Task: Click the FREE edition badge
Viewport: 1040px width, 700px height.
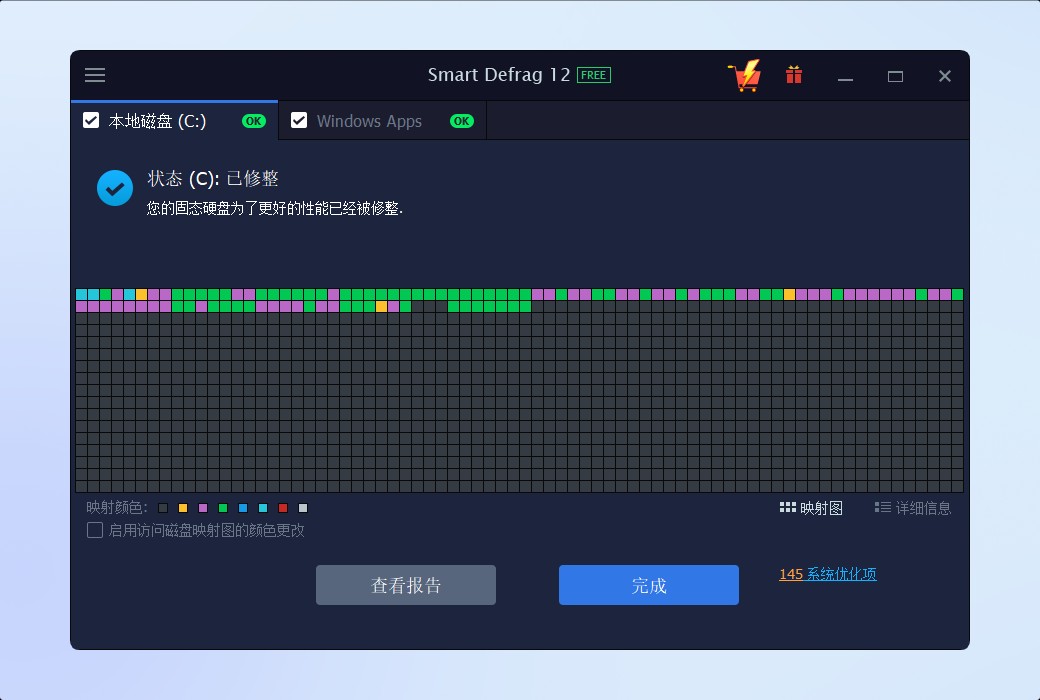Action: click(x=594, y=75)
